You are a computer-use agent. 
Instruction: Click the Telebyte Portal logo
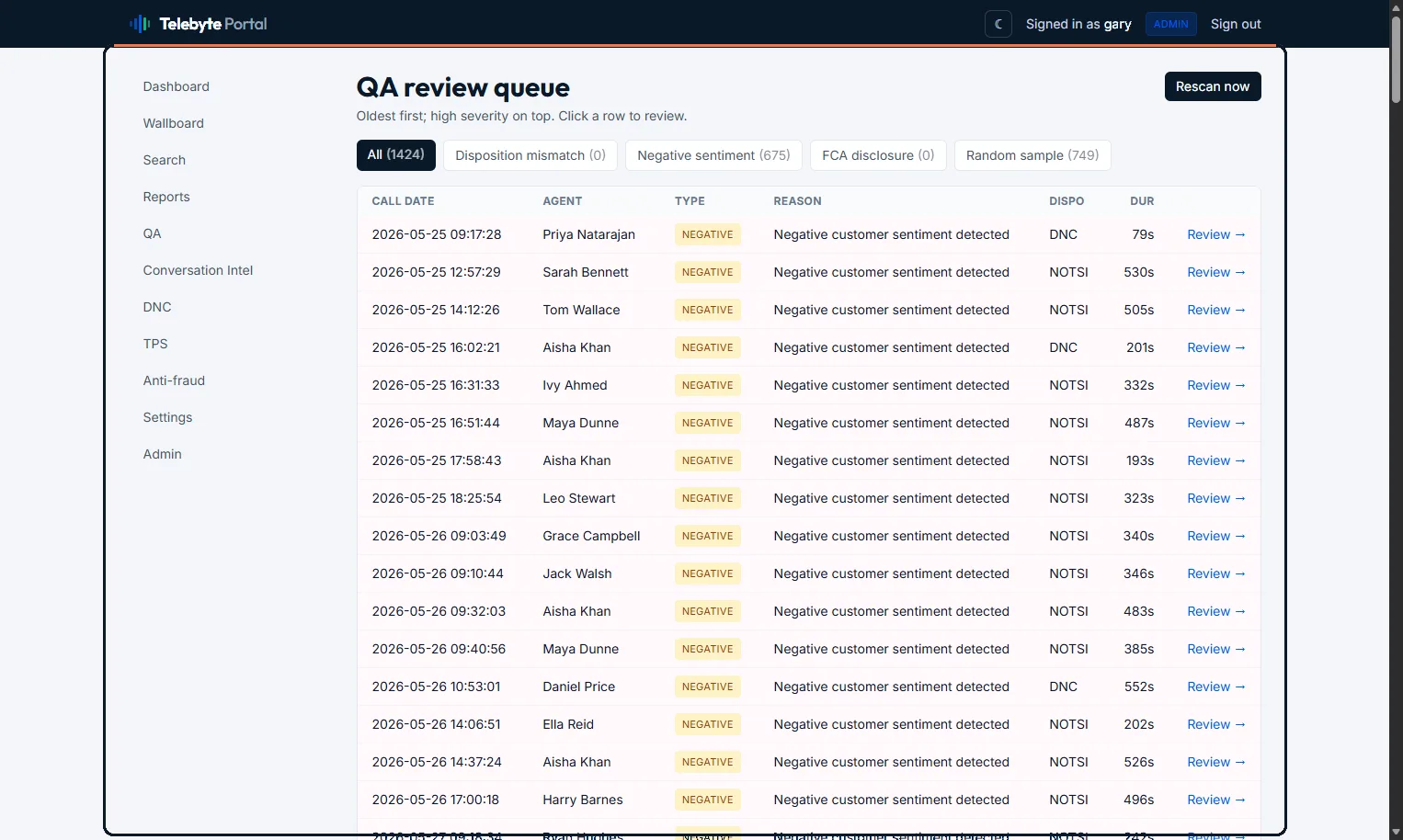point(198,24)
